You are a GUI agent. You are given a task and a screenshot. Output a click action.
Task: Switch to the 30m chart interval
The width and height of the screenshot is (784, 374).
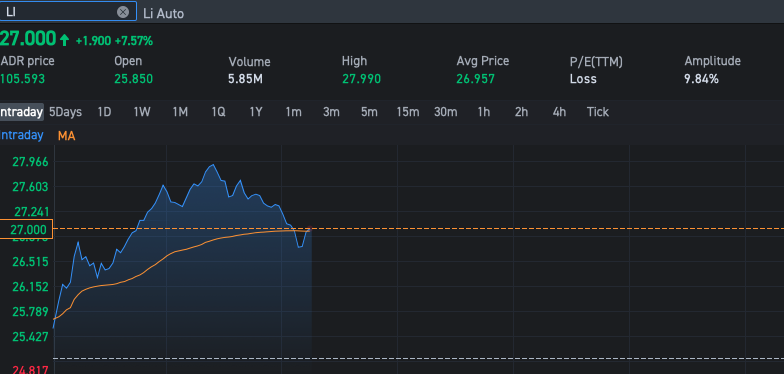pyautogui.click(x=446, y=112)
